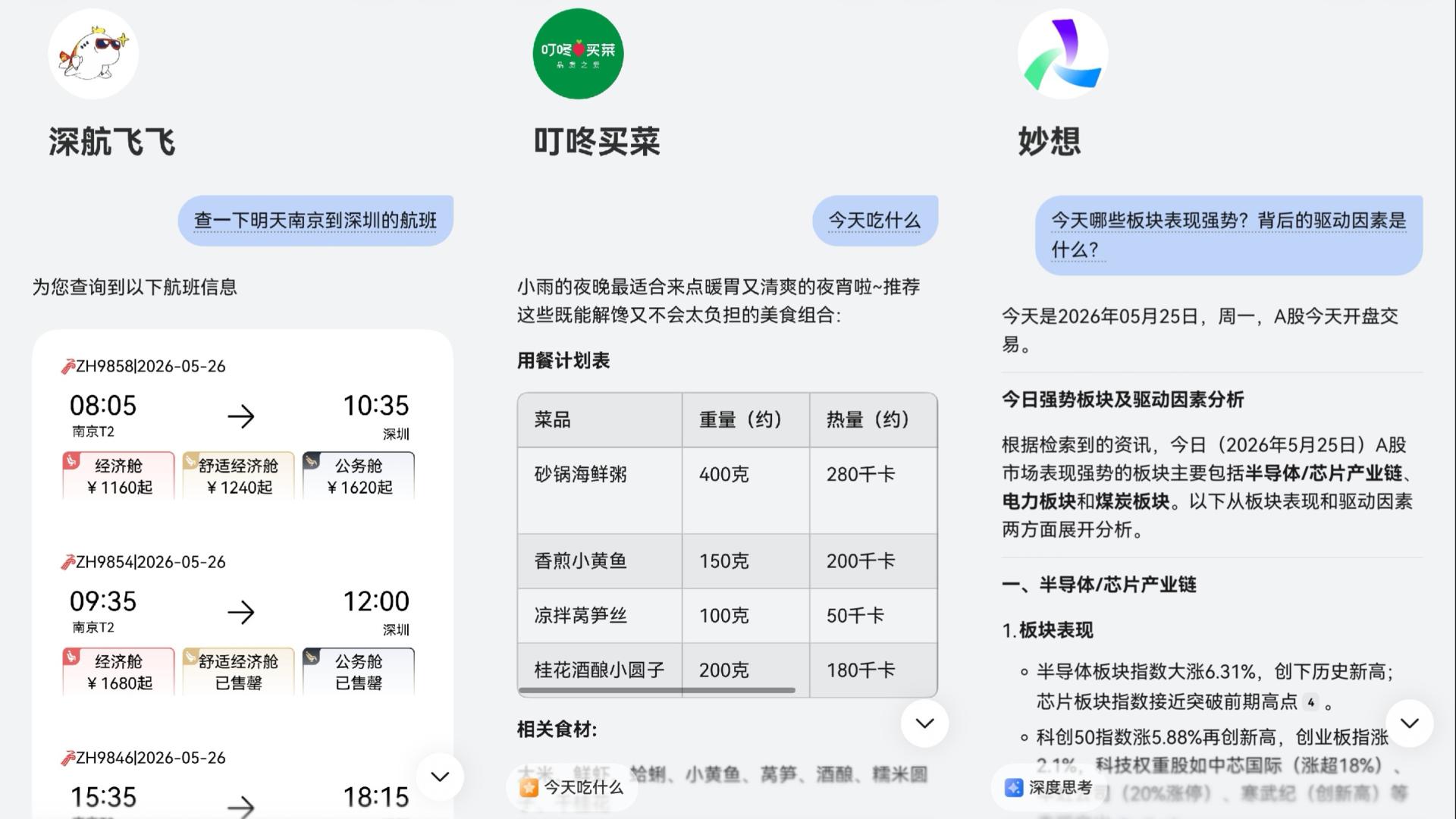Click the 10:35 arrival time
Screen dimensions: 1456x819
point(376,406)
